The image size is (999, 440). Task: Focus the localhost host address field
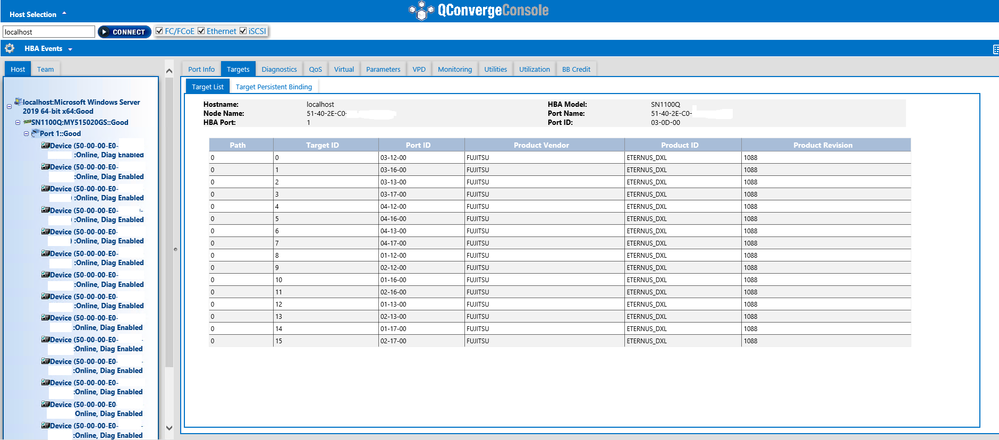pos(49,31)
